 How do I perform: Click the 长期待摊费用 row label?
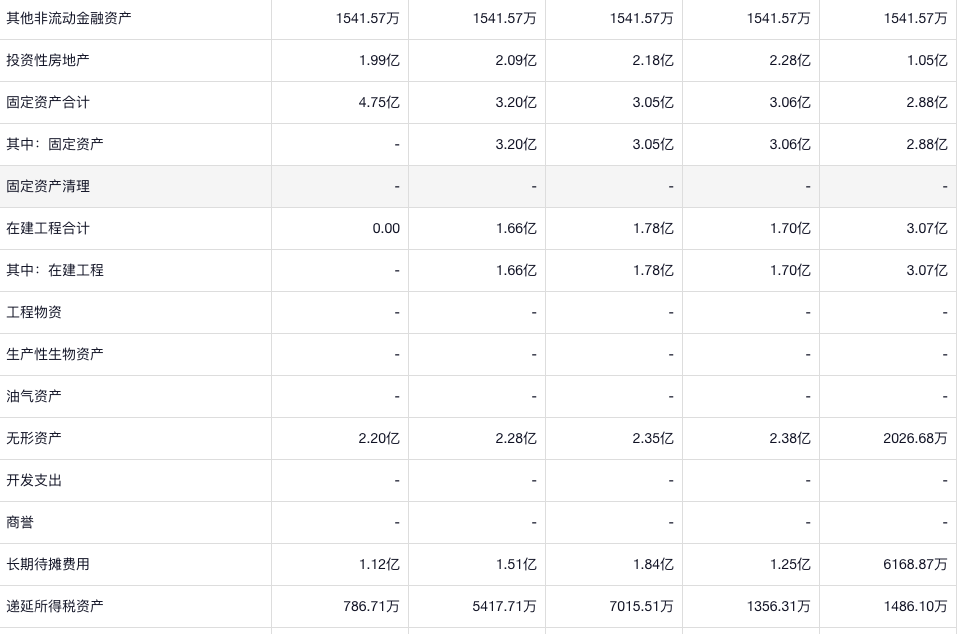(x=48, y=564)
